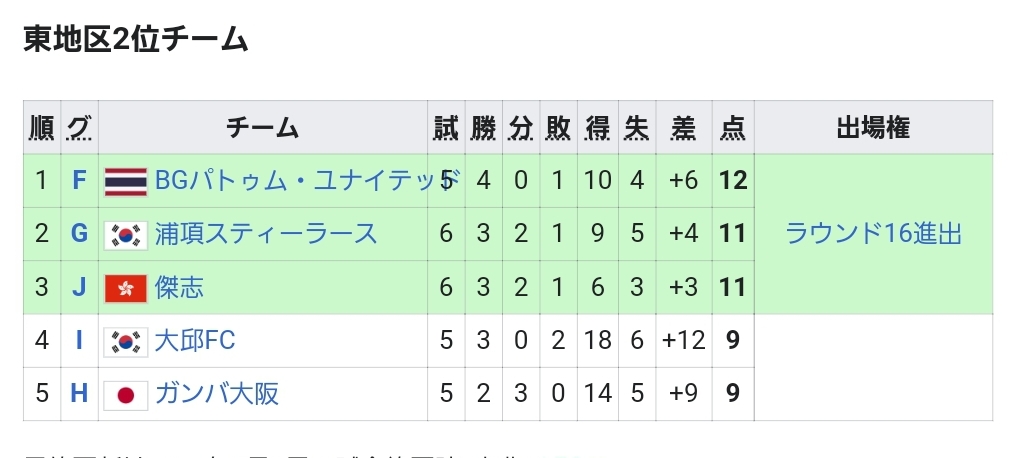Screen dimensions: 1021x458
Task: Click the South Korea flag beside 浦項スティーラース
Action: click(126, 234)
